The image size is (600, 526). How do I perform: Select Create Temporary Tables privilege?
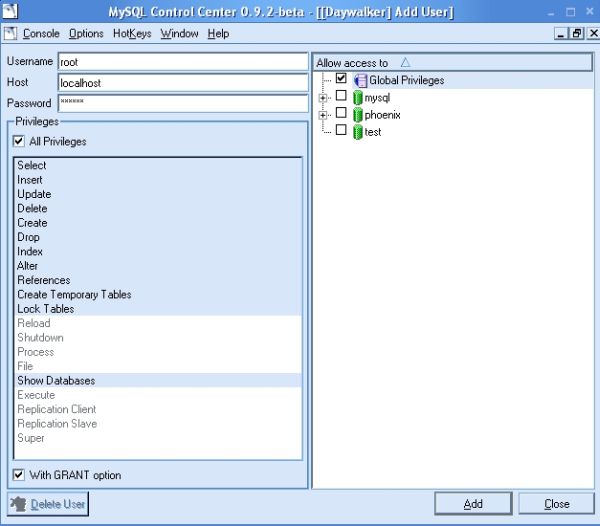click(158, 295)
